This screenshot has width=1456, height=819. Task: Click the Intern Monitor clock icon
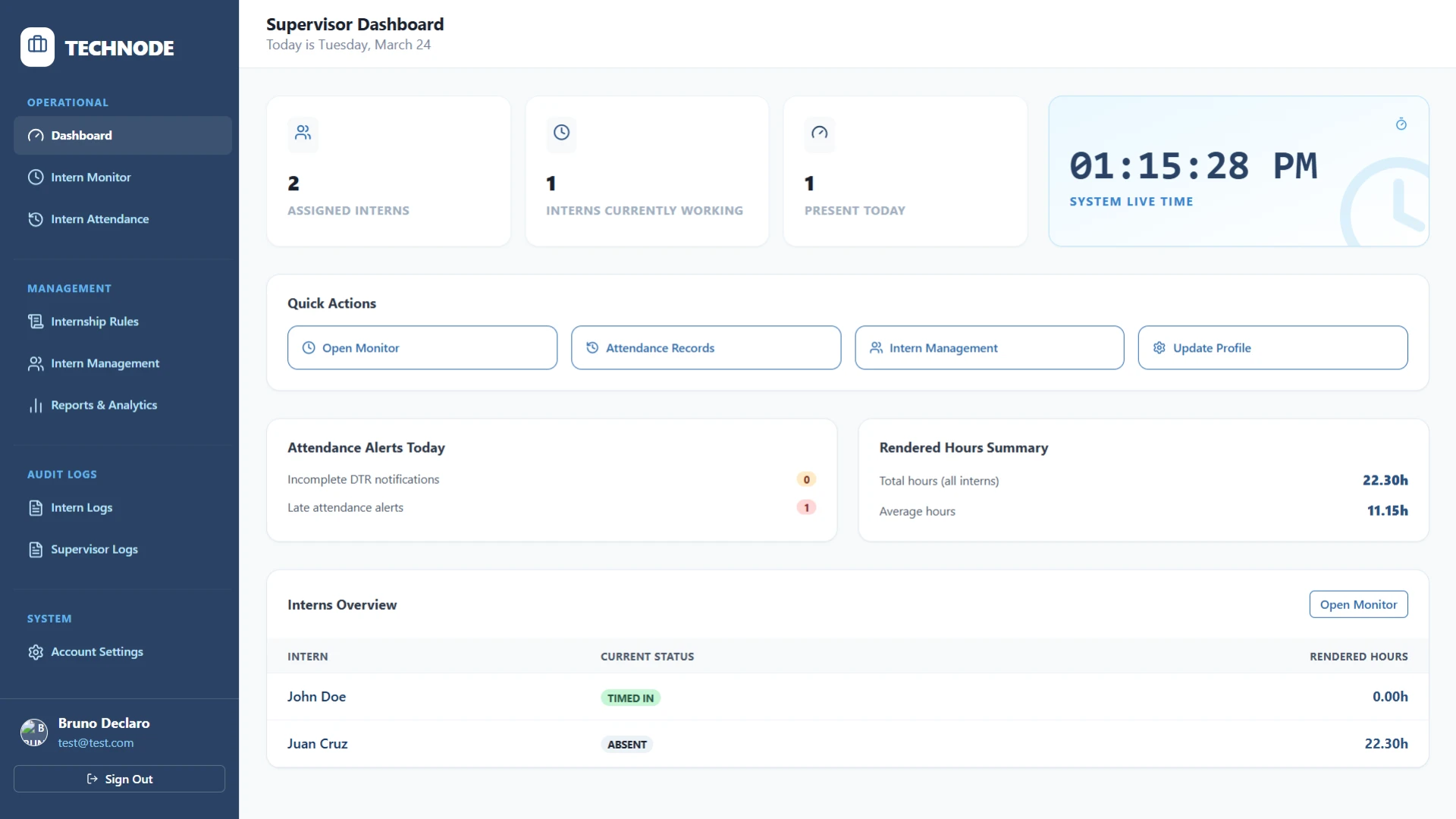coord(36,177)
